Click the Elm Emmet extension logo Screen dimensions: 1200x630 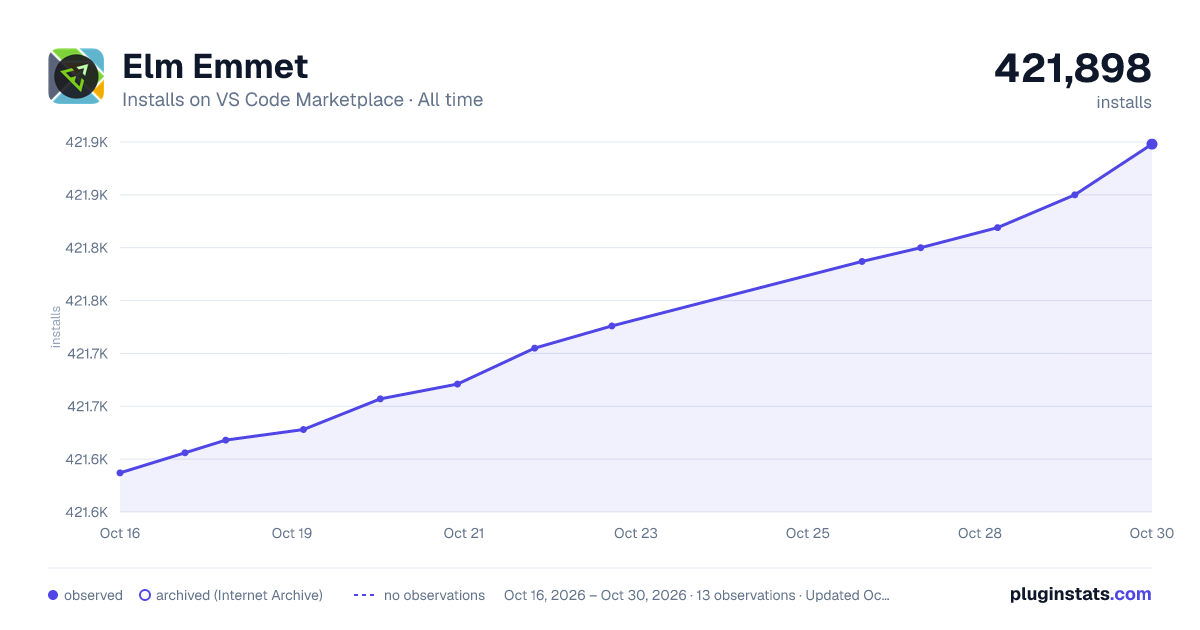coord(76,76)
